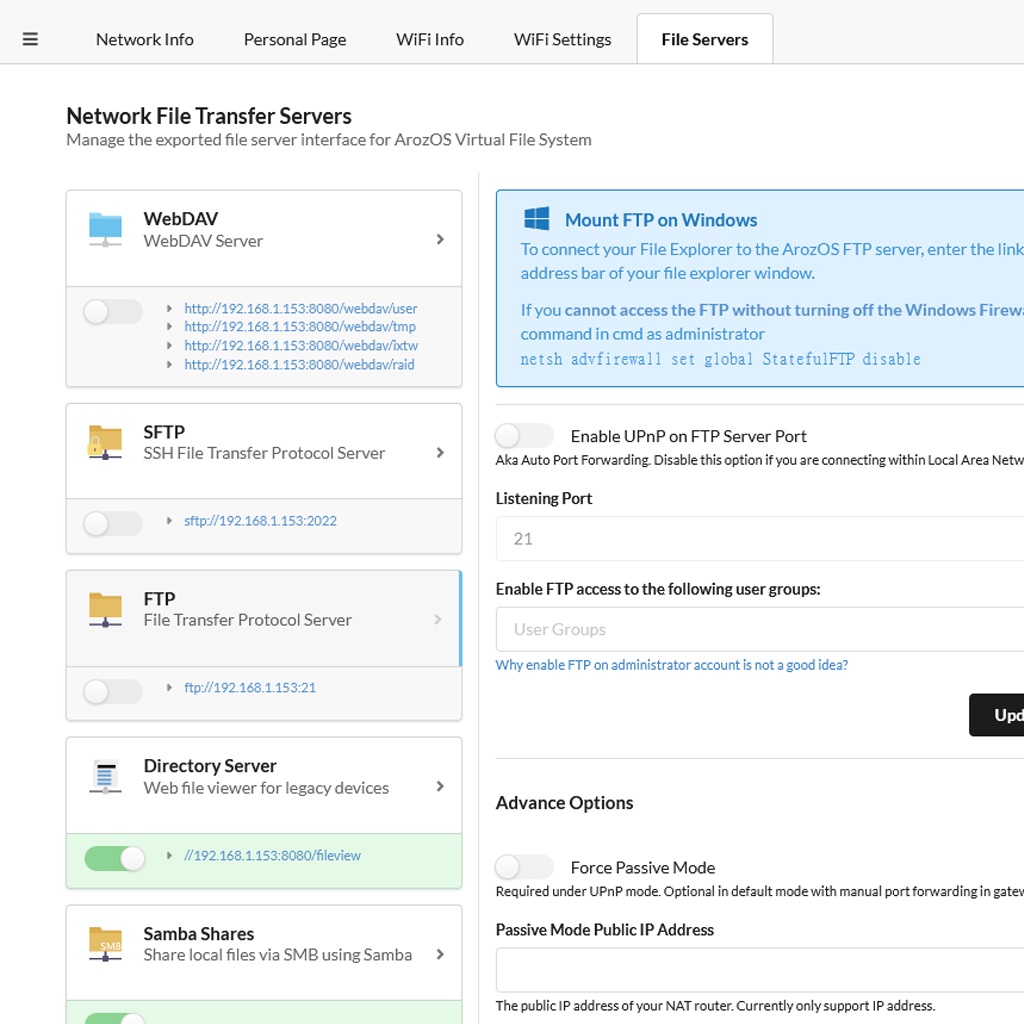Open the User Groups dropdown
The image size is (1024, 1024).
click(760, 630)
